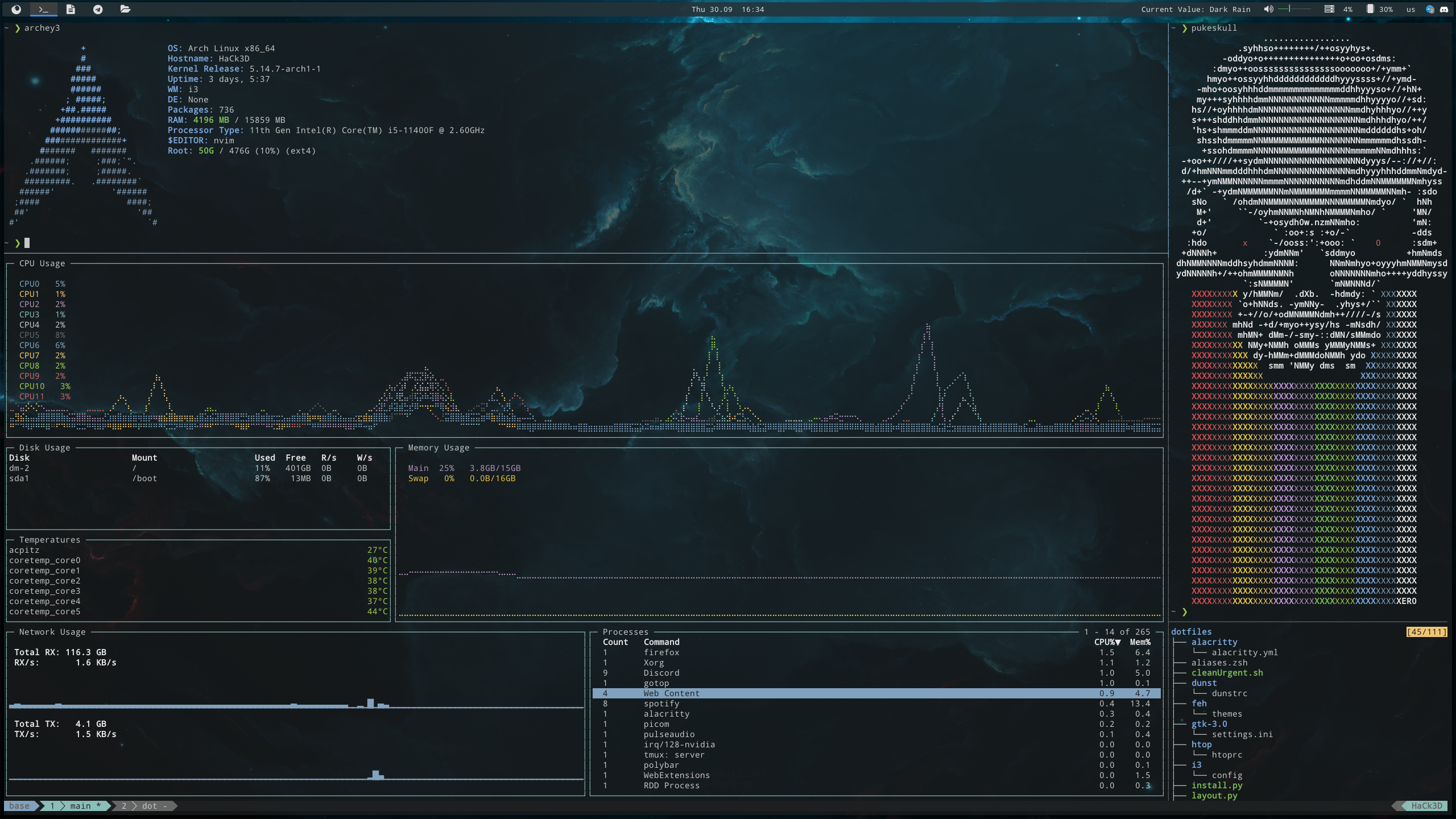Open config under the i3 folder

[1227, 775]
